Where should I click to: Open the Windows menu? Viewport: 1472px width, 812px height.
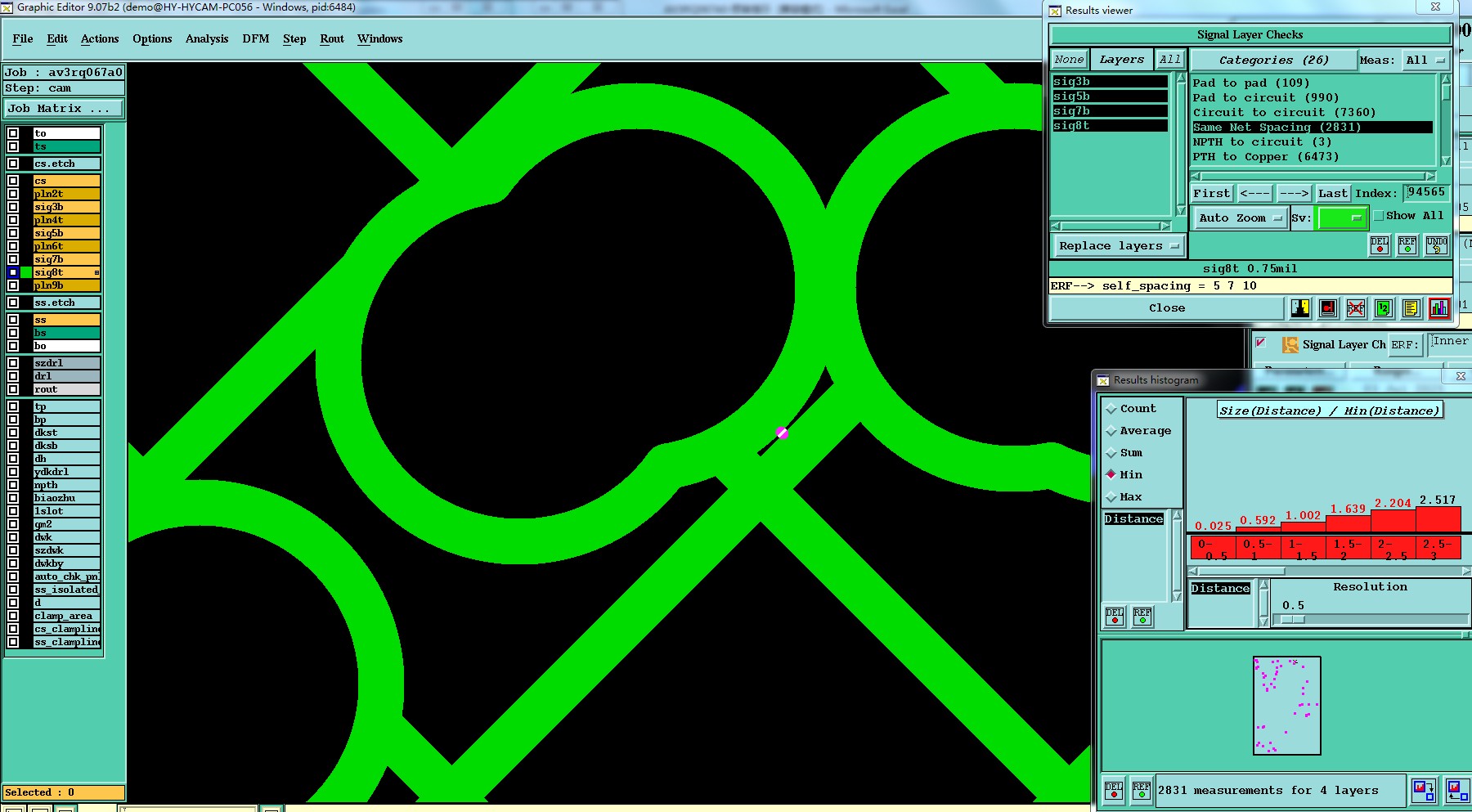380,38
